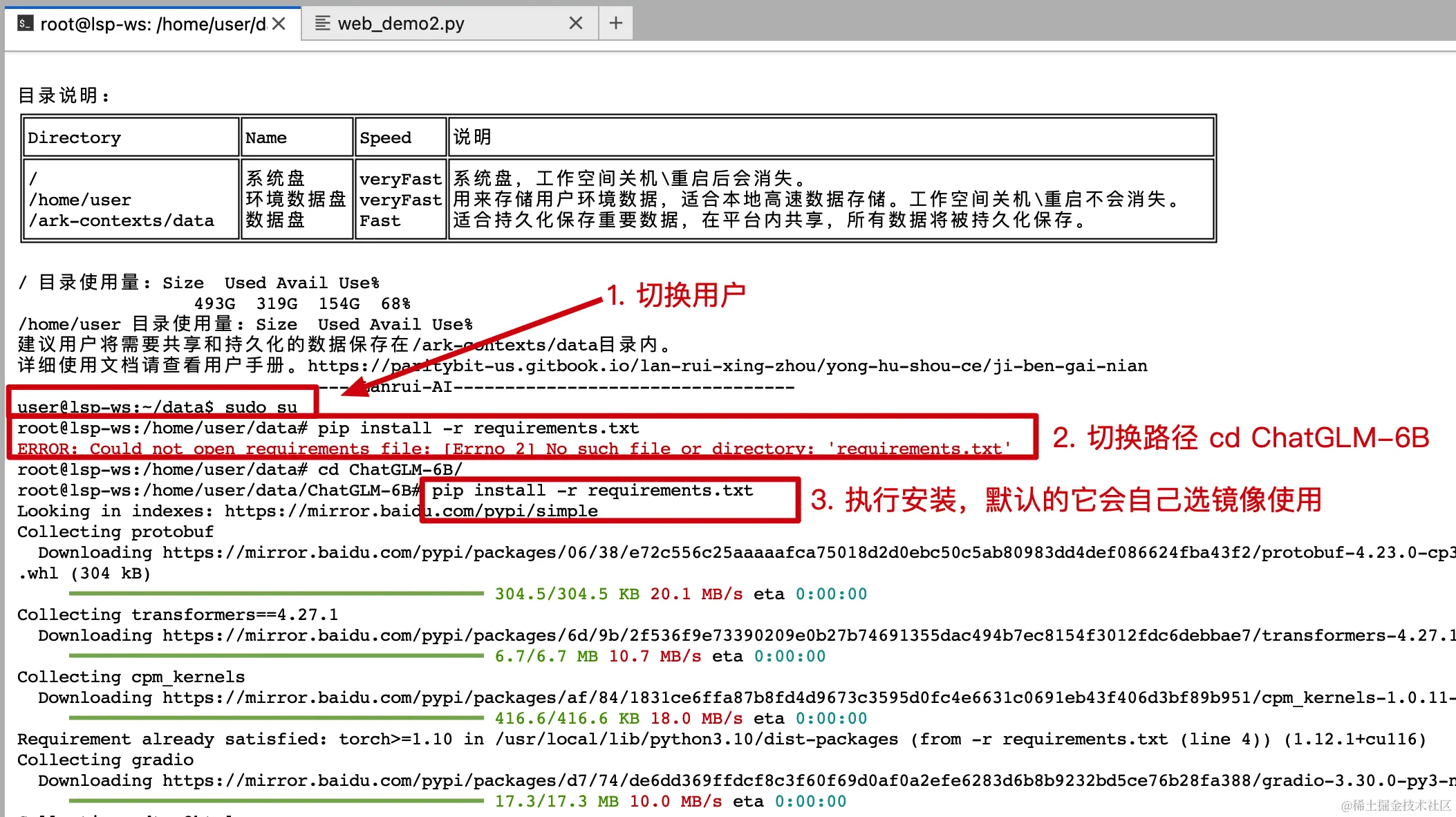Viewport: 1456px width, 817px height.
Task: Click the Directory header cell in table
Action: pos(75,138)
